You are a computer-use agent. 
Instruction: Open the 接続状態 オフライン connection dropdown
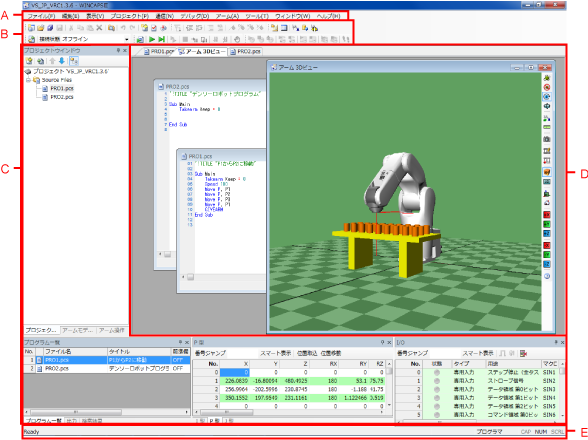pyautogui.click(x=83, y=39)
